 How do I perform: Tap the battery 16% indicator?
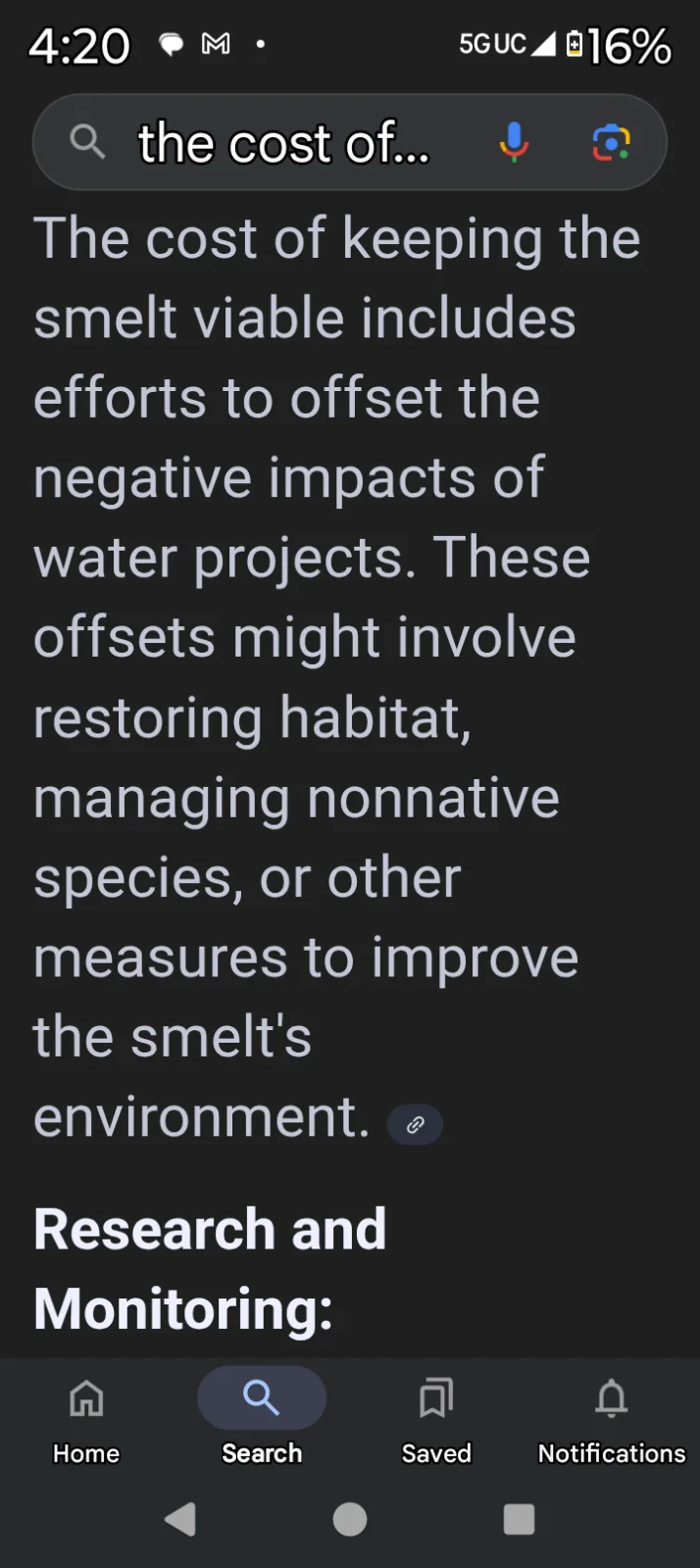coord(620,45)
